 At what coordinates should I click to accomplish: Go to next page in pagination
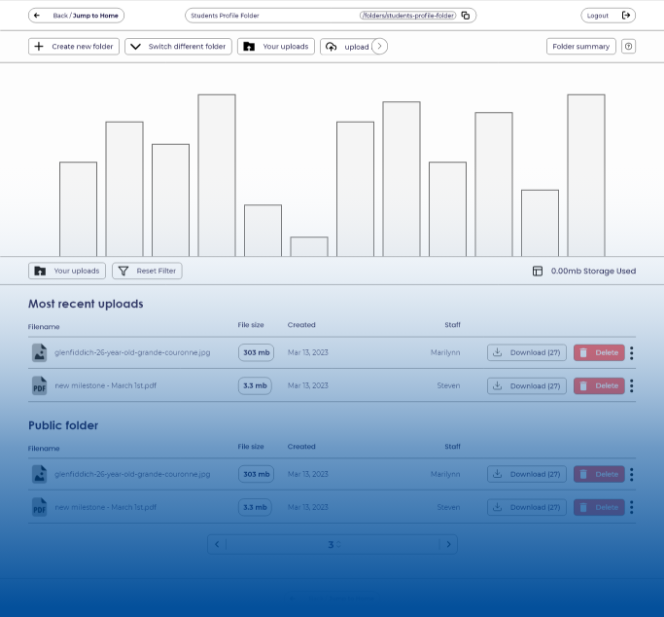(449, 544)
